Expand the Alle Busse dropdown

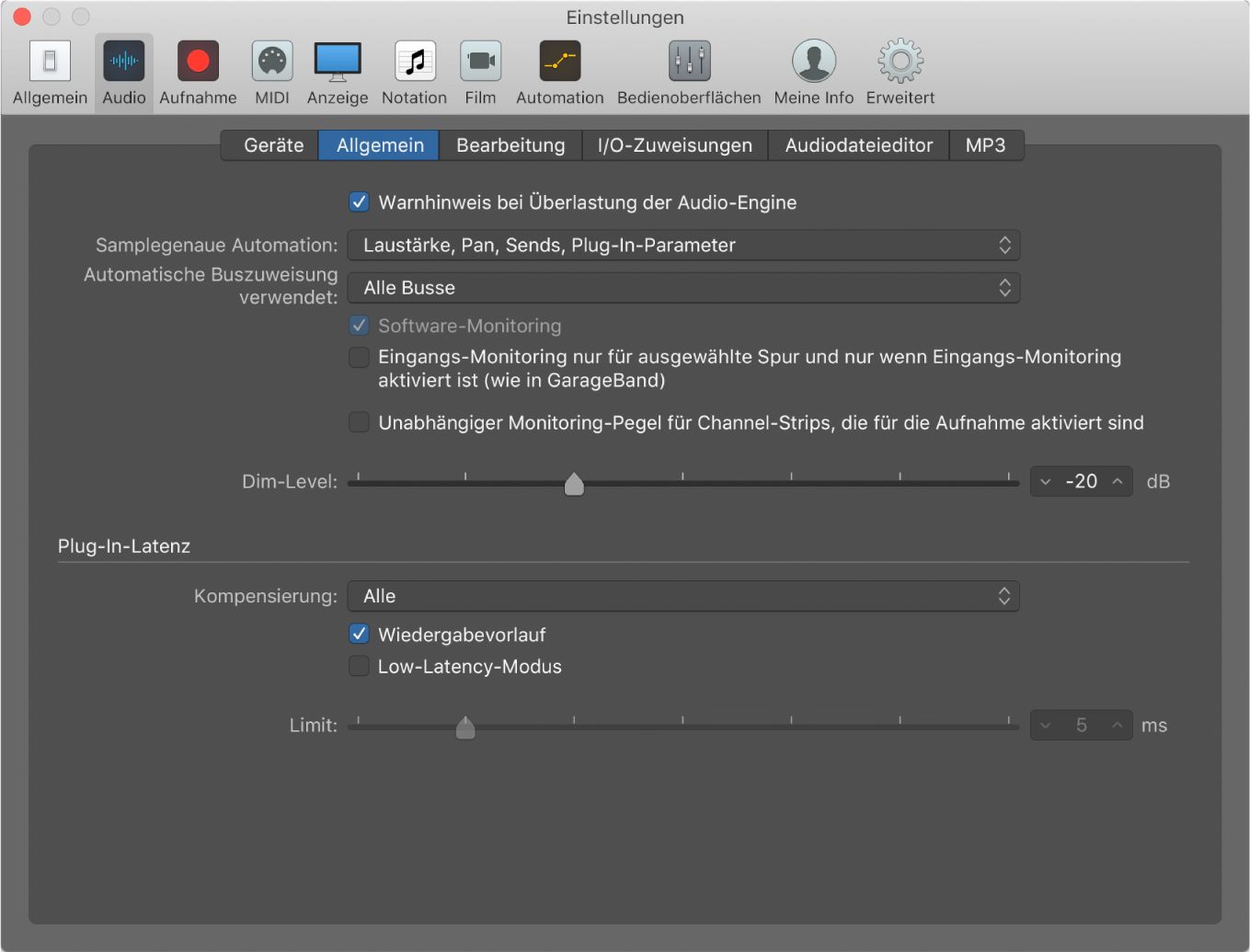click(682, 288)
